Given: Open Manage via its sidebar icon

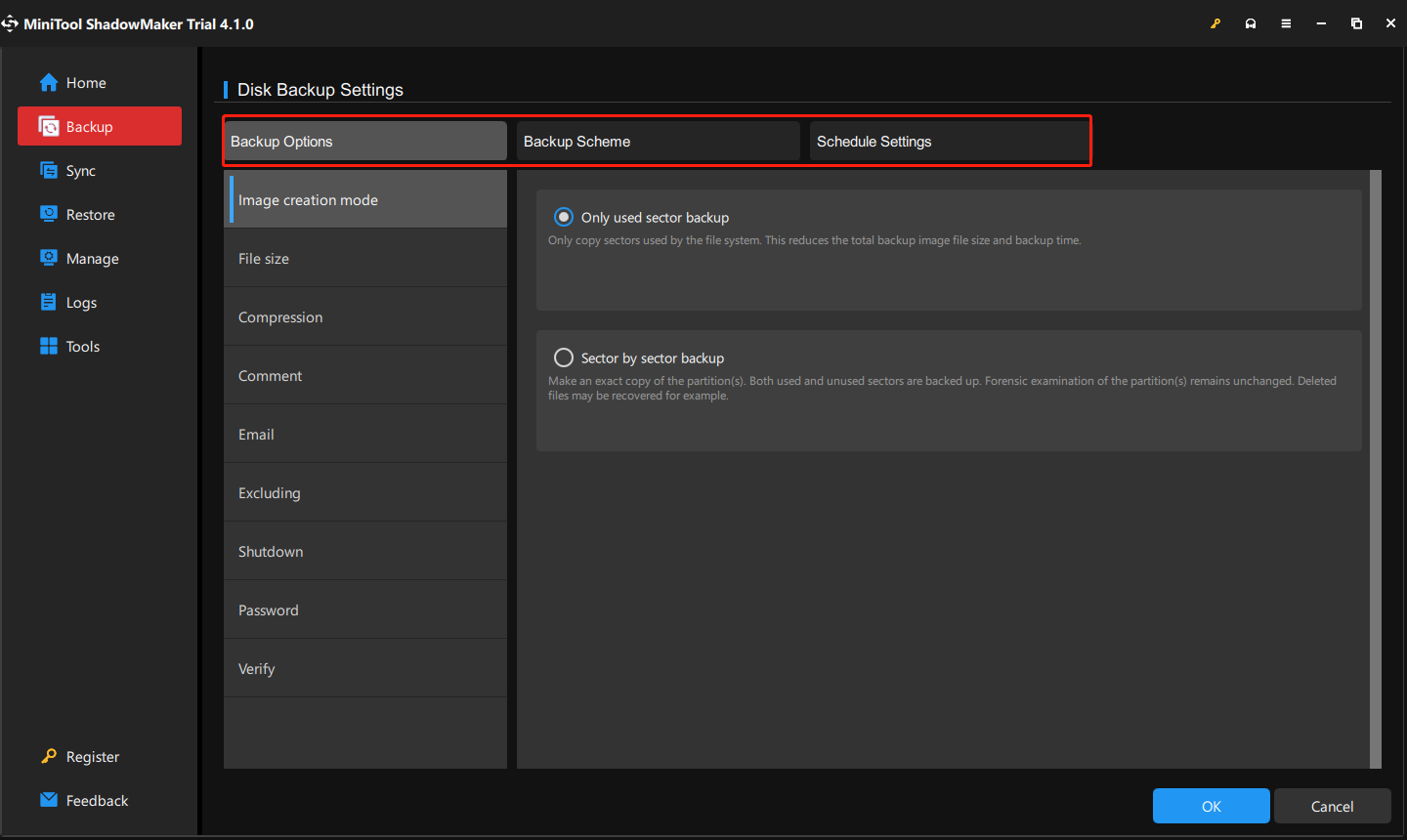Looking at the screenshot, I should pyautogui.click(x=48, y=258).
